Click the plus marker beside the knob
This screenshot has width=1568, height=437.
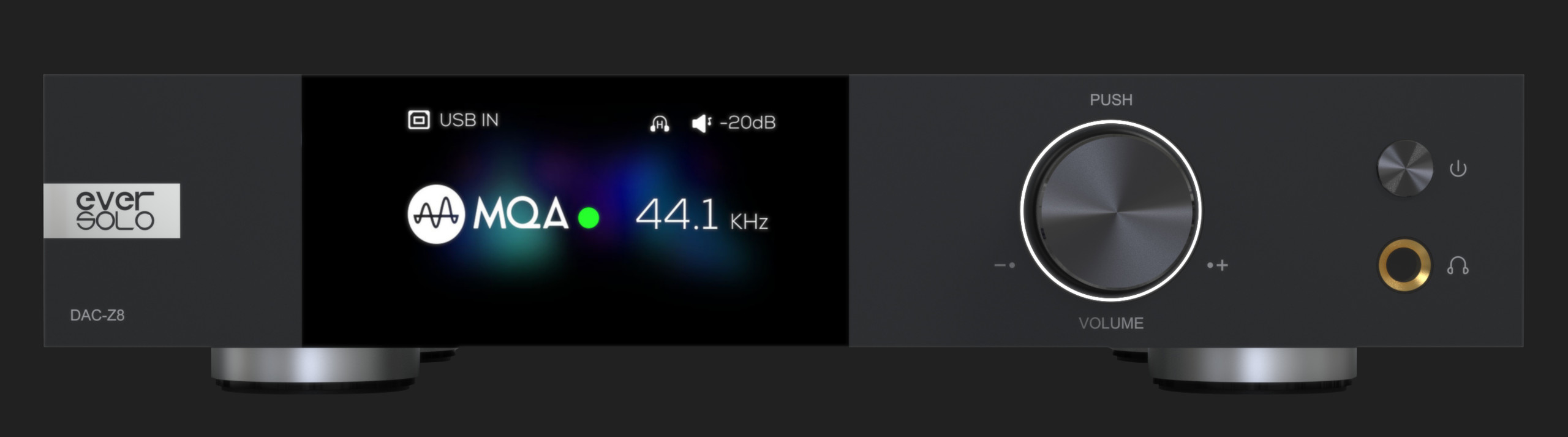(1218, 265)
